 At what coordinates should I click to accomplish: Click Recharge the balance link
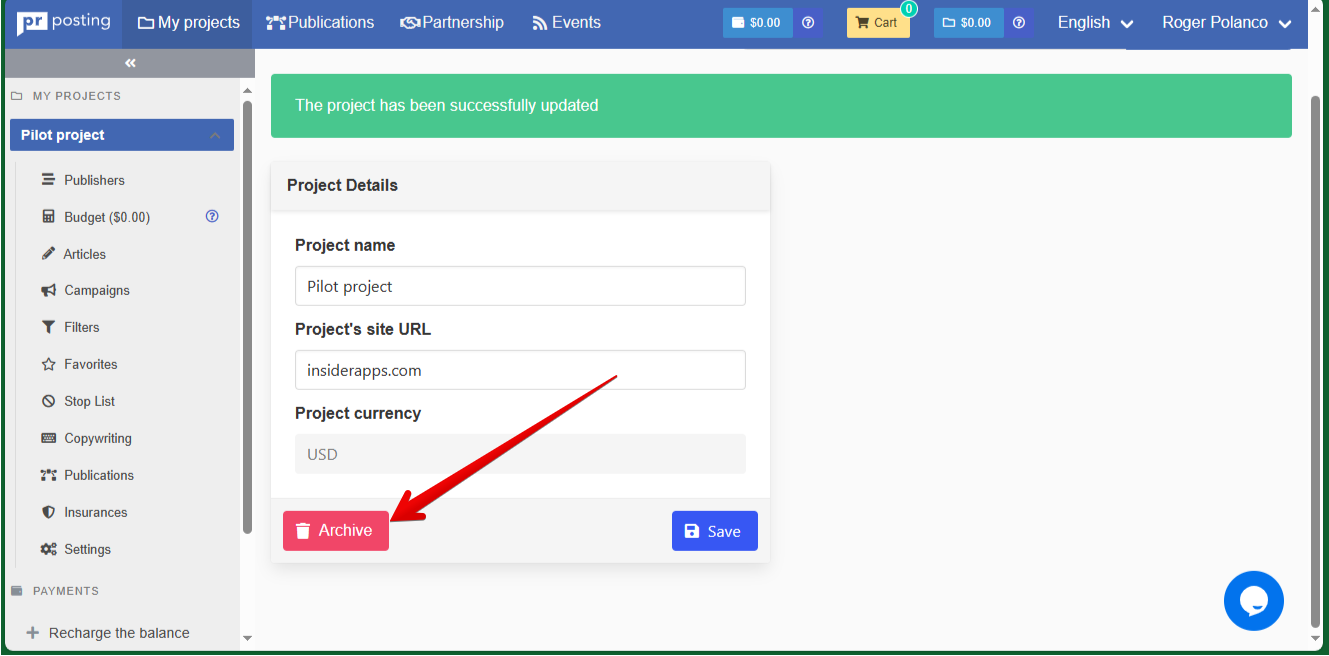tap(118, 633)
